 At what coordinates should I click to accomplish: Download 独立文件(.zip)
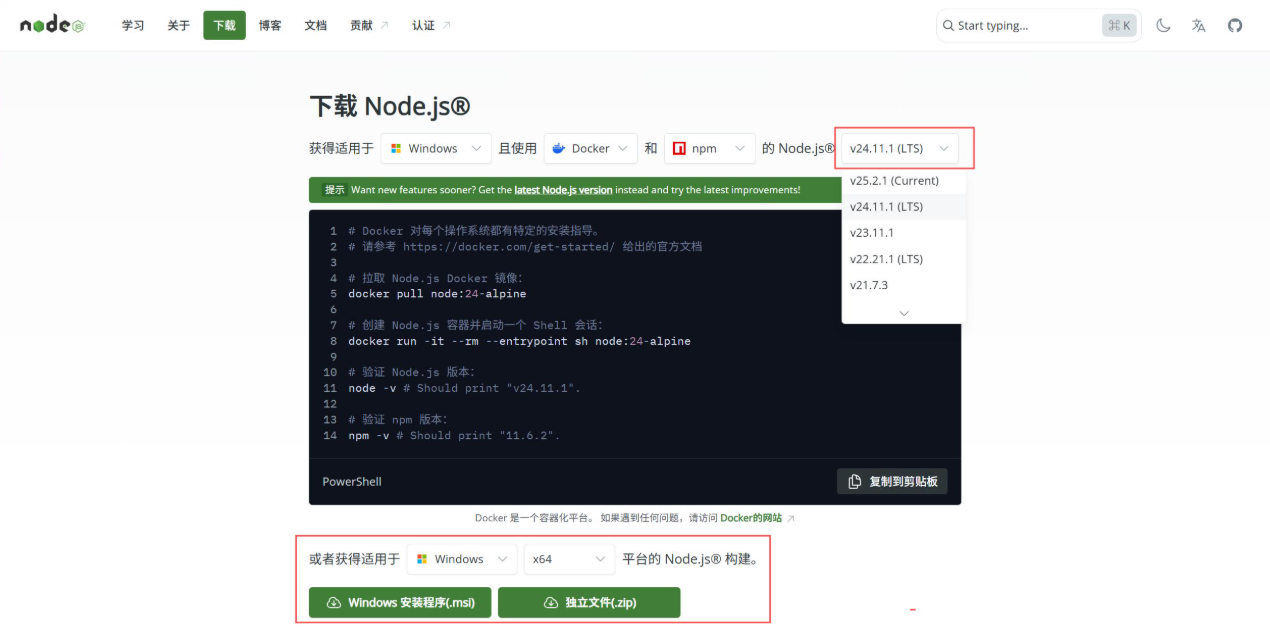pos(589,603)
